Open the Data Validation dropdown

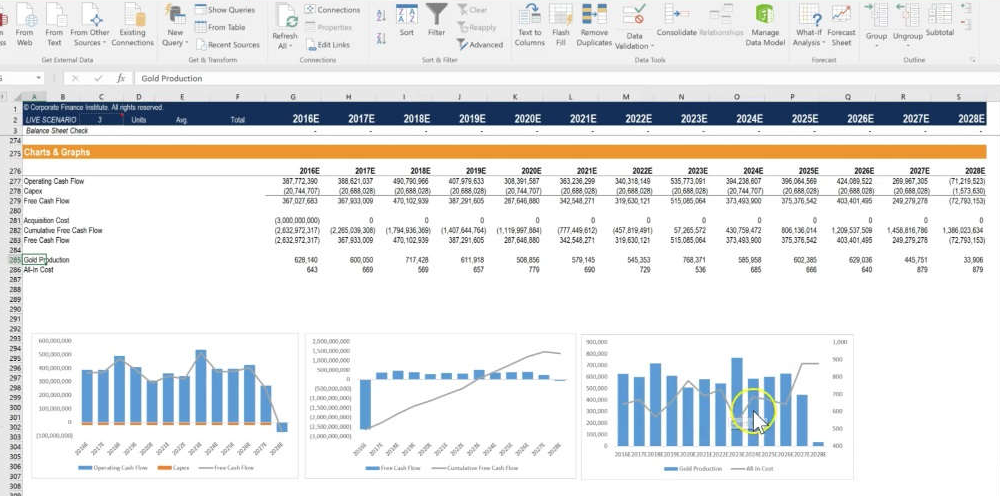click(633, 46)
